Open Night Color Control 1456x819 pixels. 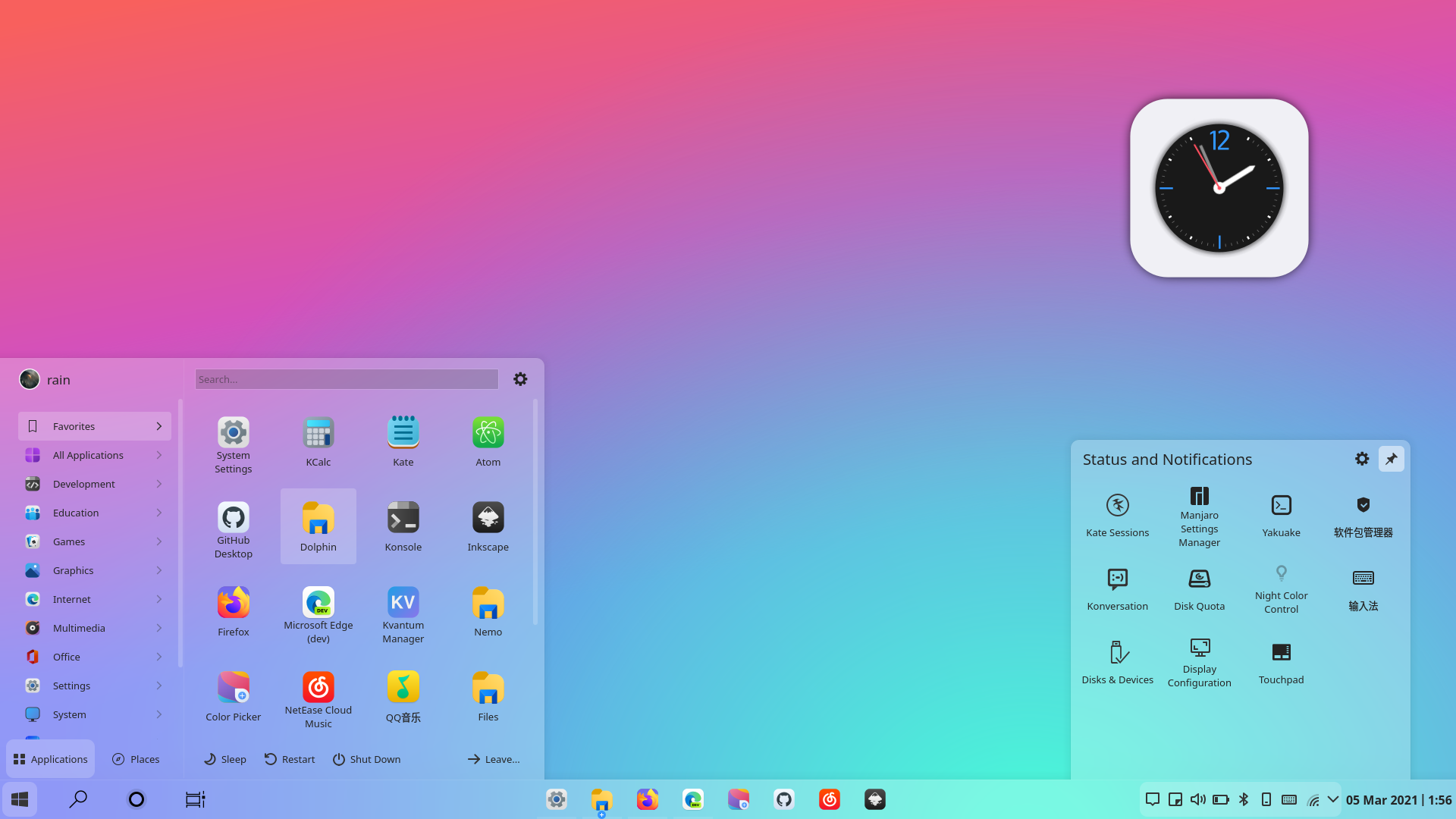pos(1281,589)
